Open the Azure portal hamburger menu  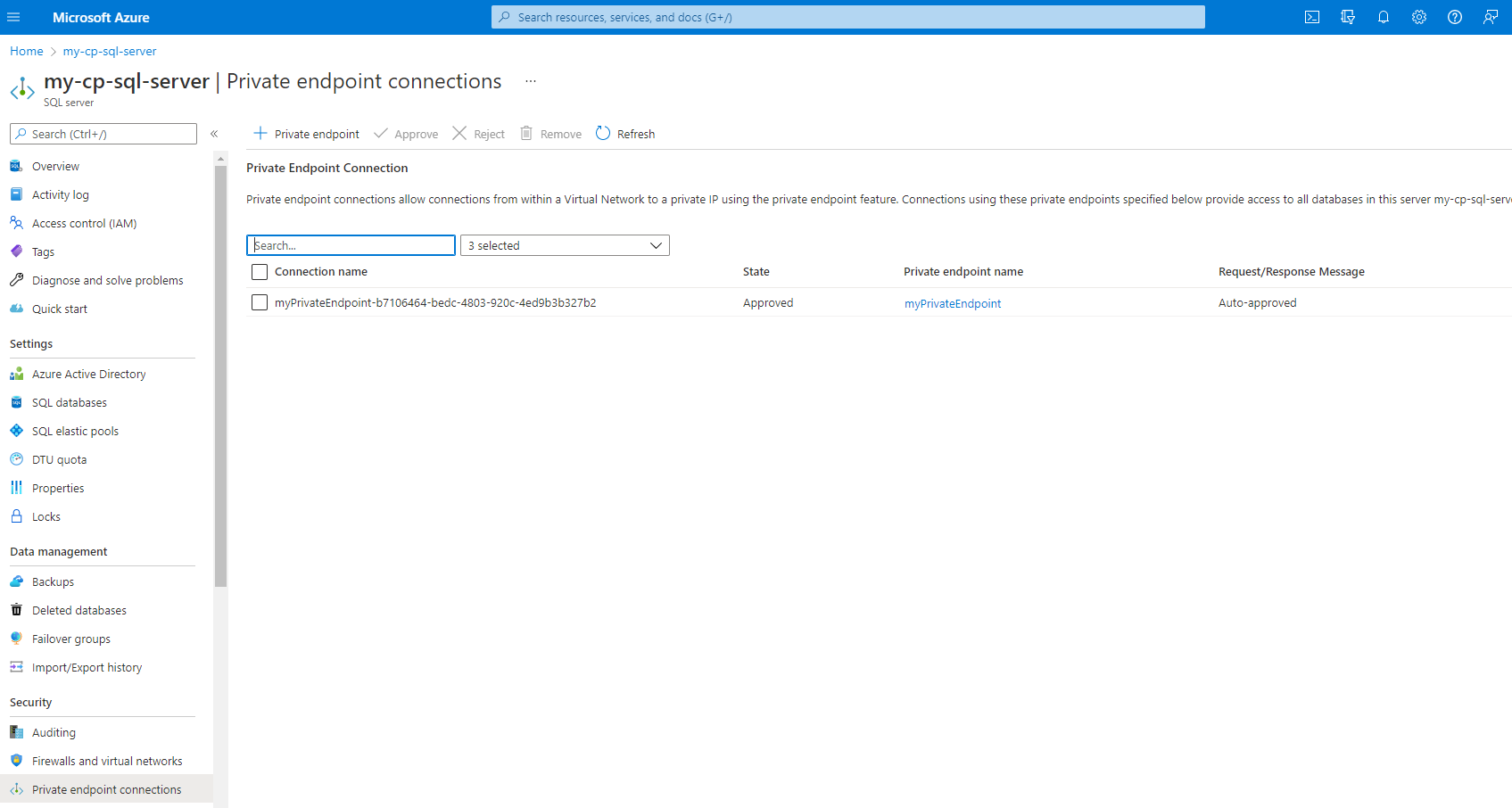click(x=13, y=17)
